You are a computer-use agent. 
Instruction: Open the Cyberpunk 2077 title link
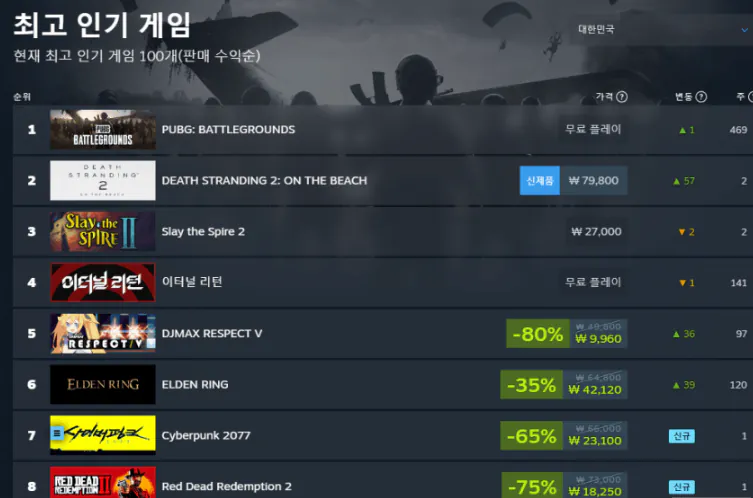206,436
